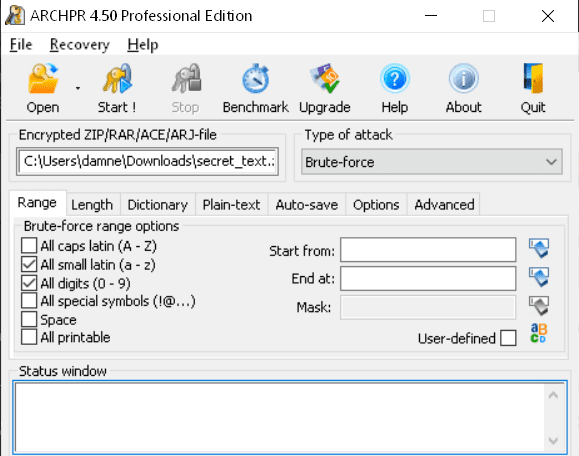
Task: Select the Range tab
Action: tap(37, 203)
